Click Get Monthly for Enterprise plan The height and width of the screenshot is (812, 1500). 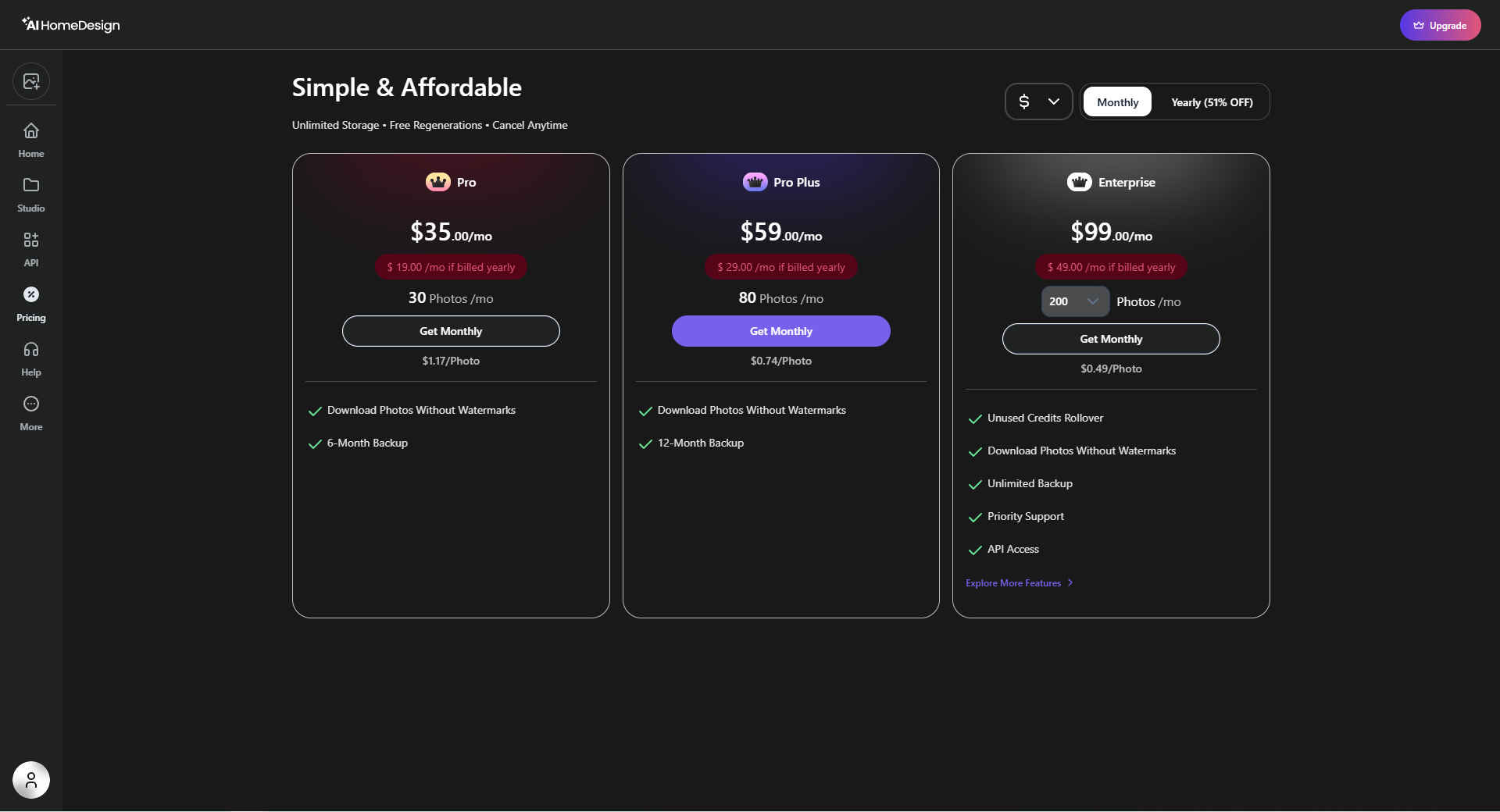1111,339
